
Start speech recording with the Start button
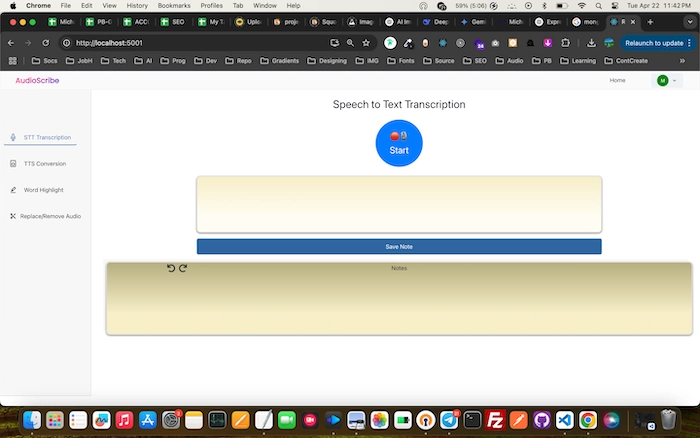pos(399,143)
